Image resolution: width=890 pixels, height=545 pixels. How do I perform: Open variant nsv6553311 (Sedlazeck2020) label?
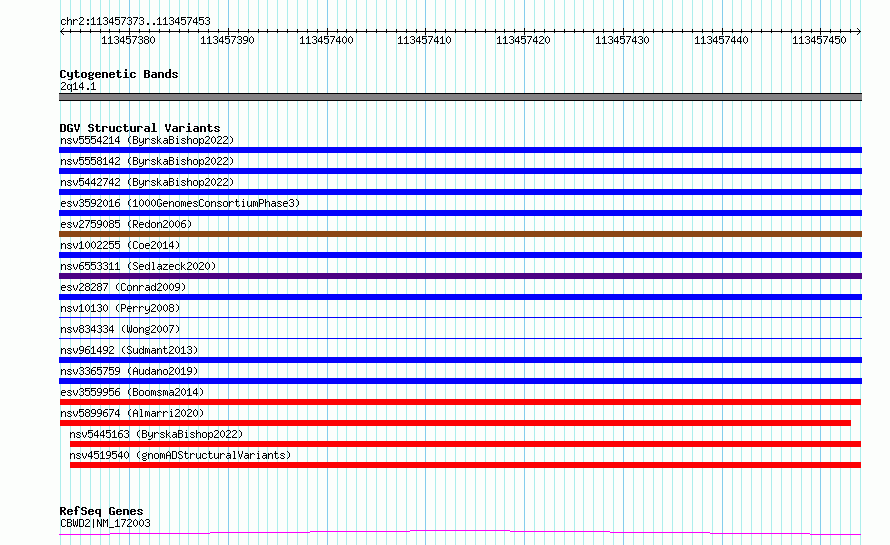[138, 266]
